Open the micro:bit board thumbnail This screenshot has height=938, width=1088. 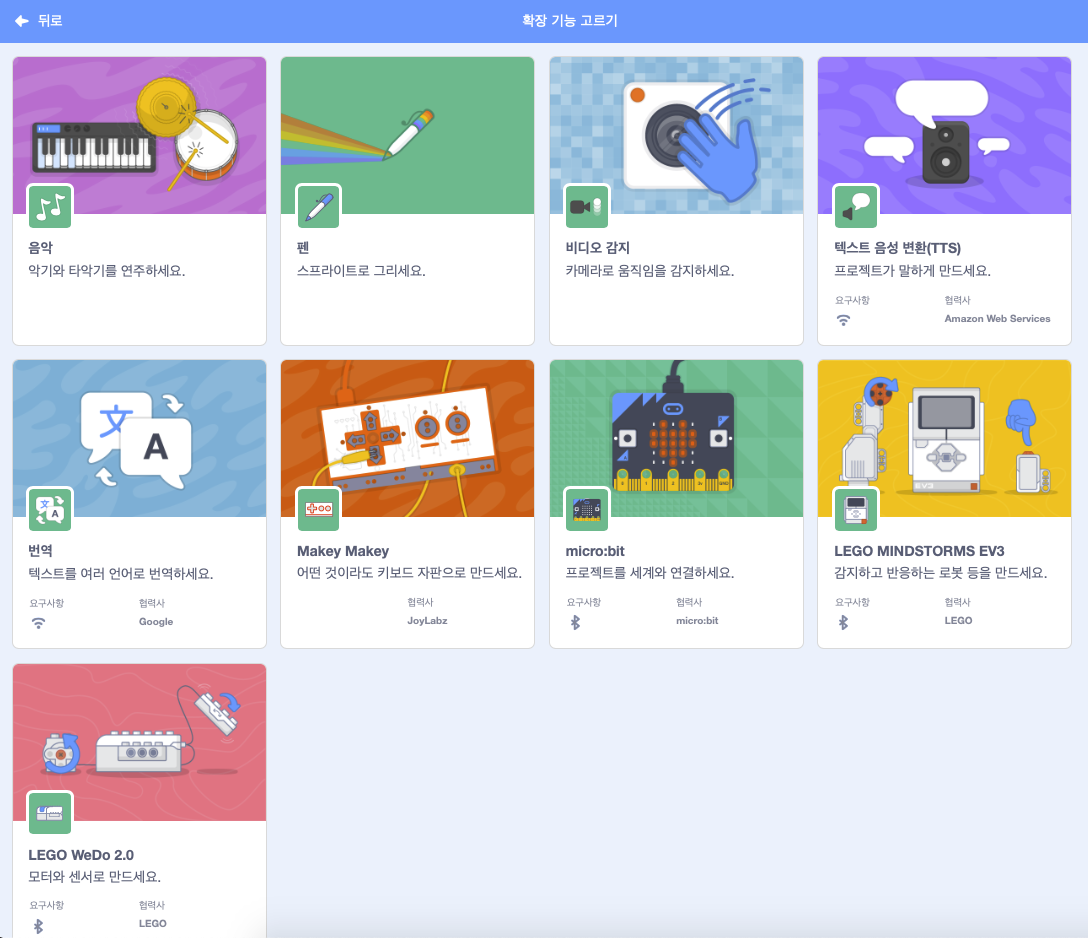pyautogui.click(x=677, y=438)
